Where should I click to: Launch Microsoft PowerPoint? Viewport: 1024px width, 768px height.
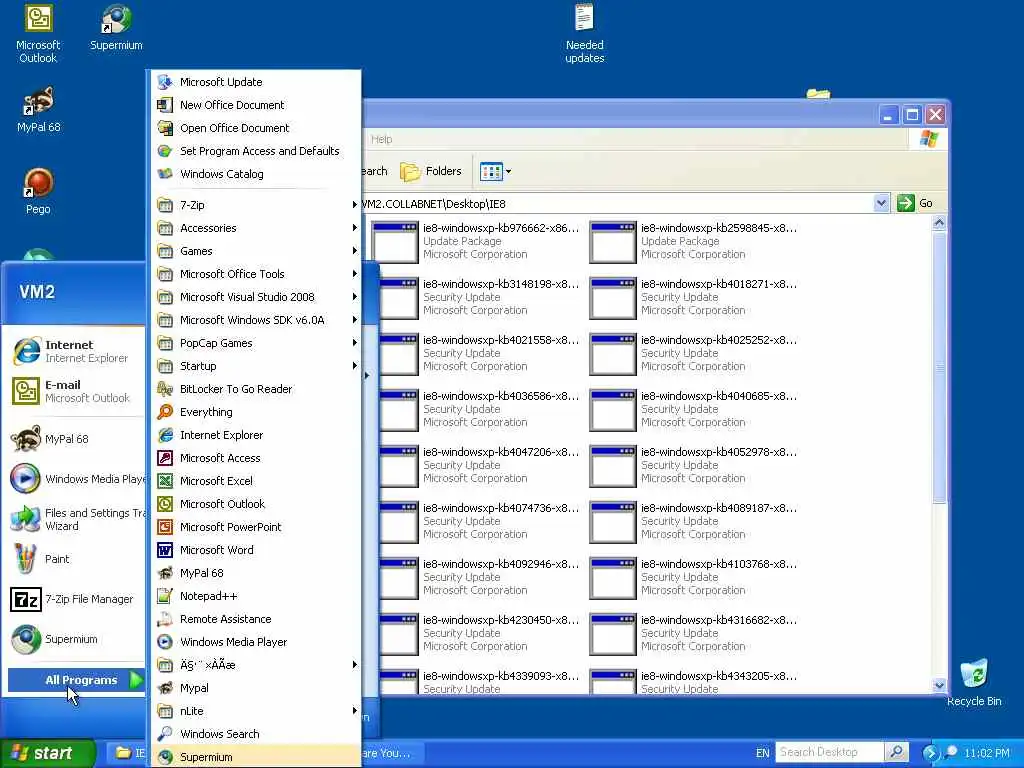(x=256, y=527)
